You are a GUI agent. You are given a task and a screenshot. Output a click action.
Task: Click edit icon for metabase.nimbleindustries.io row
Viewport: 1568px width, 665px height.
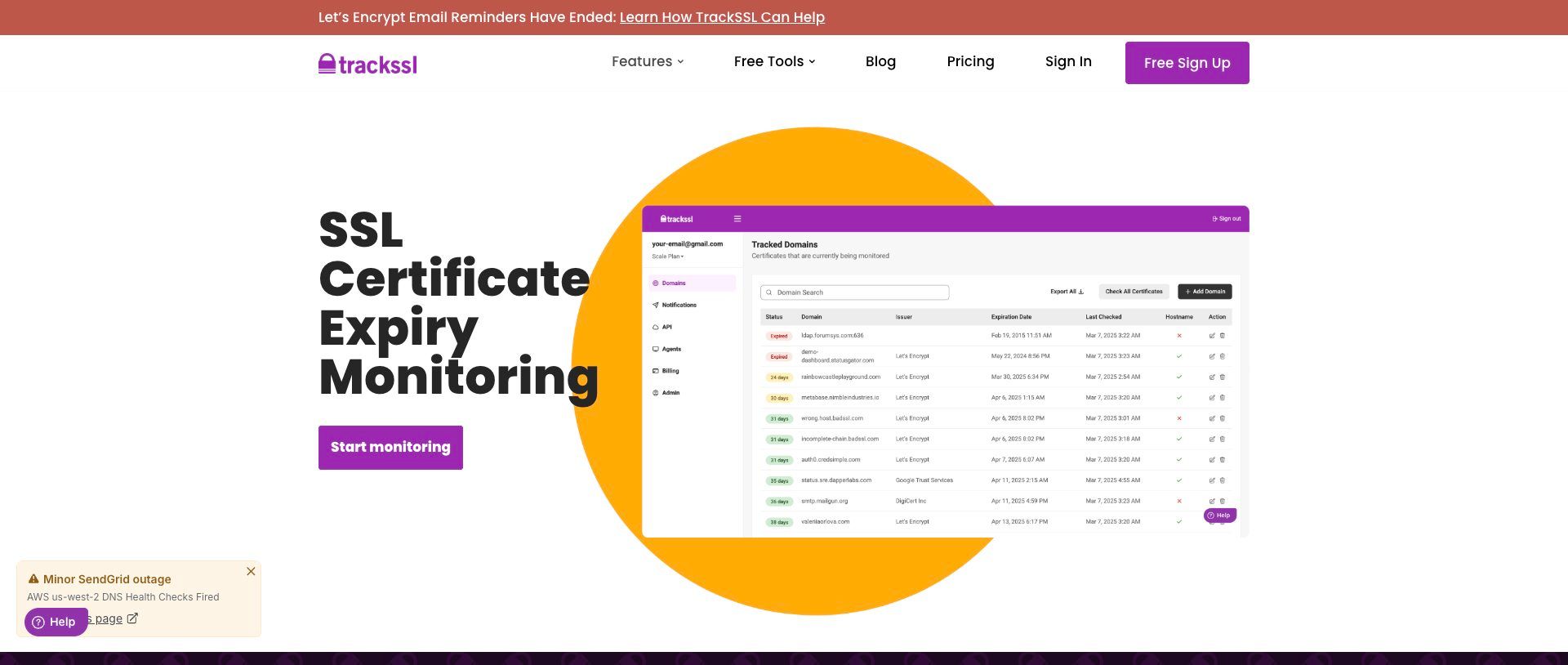(x=1212, y=398)
